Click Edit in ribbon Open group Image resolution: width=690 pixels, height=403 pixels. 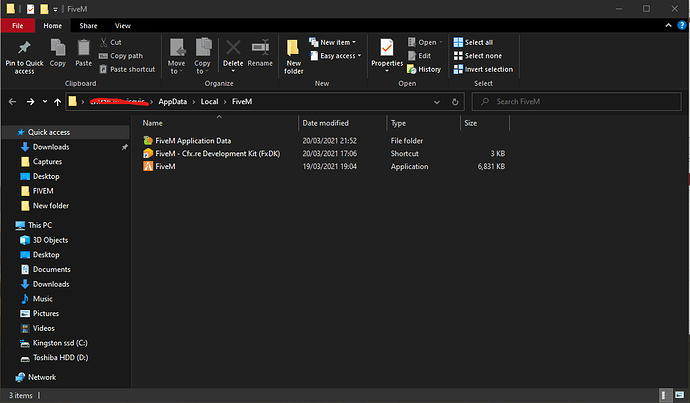tap(419, 56)
